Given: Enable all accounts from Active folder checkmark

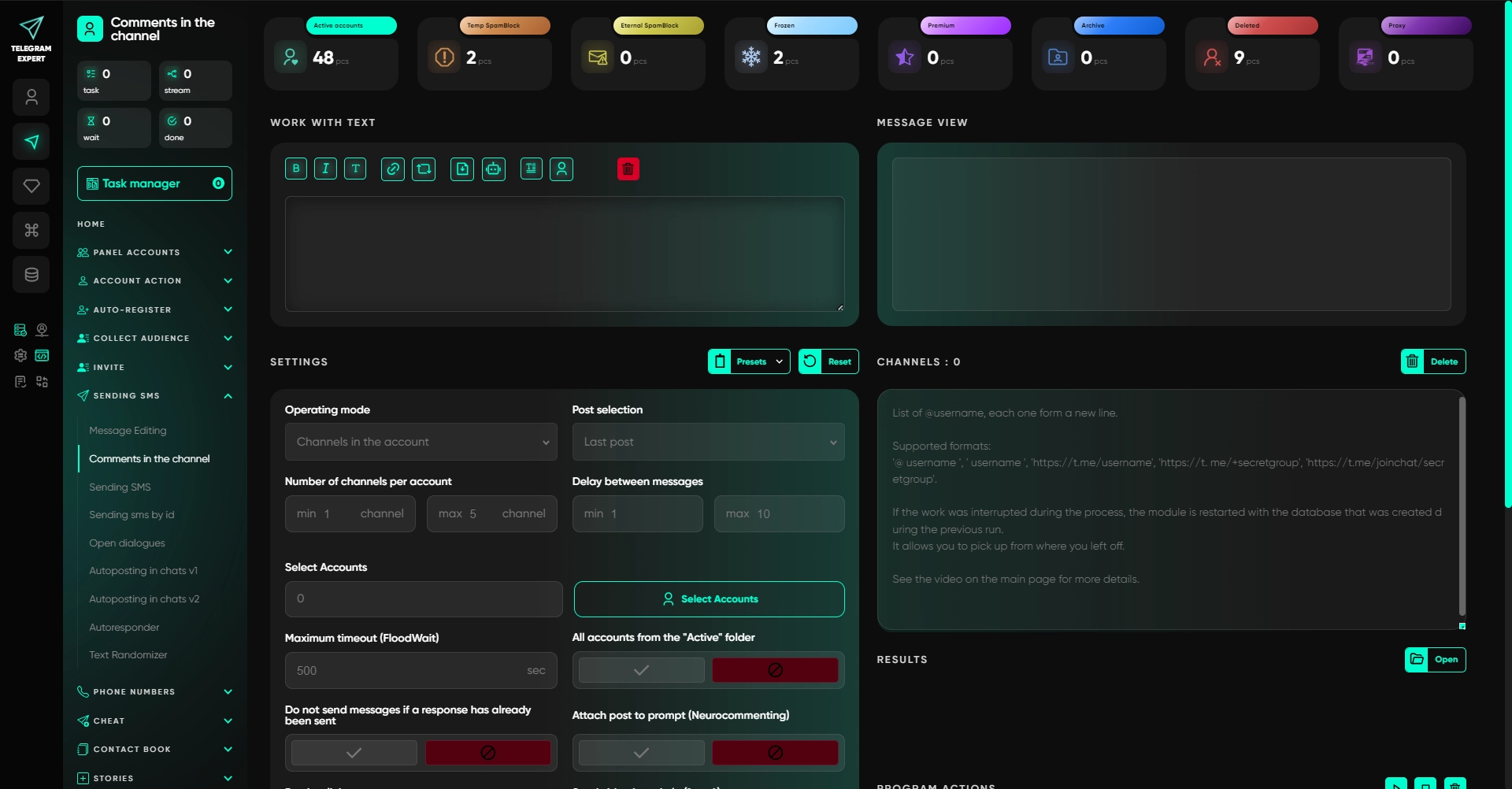Looking at the screenshot, I should 641,670.
